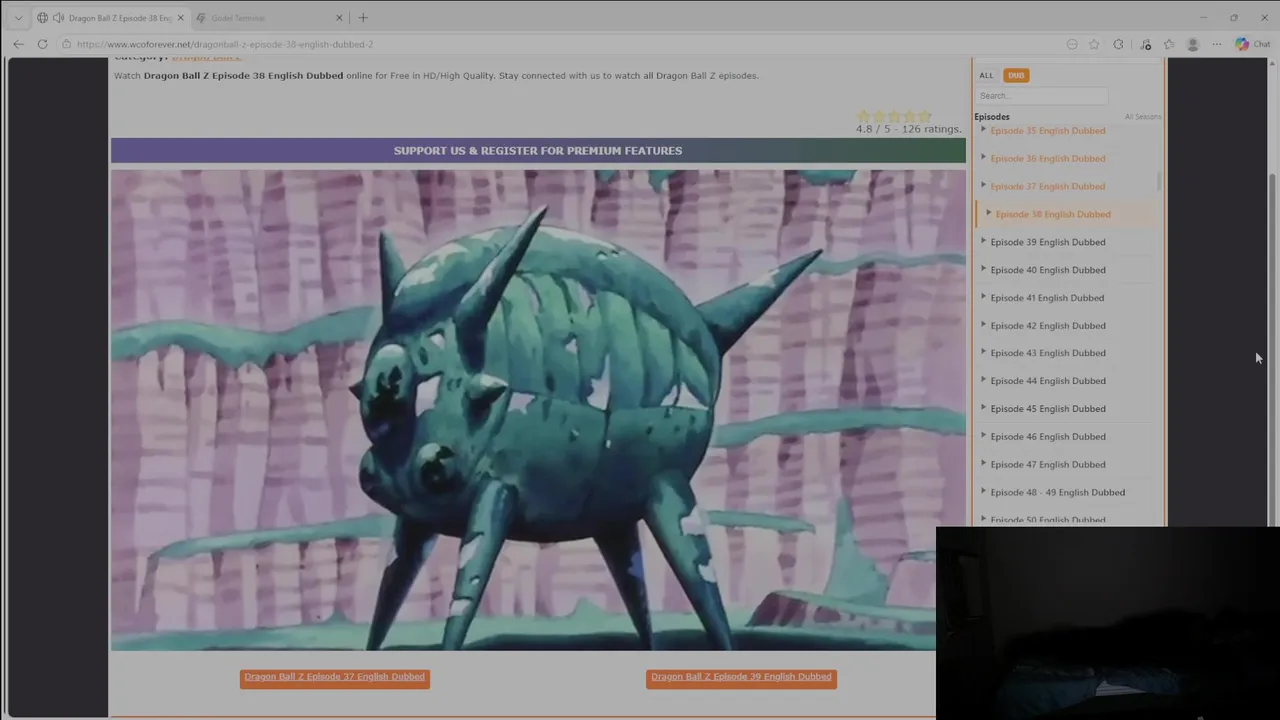The image size is (1280, 720).
Task: Click the triangle beside Episode 47
Action: (x=984, y=463)
